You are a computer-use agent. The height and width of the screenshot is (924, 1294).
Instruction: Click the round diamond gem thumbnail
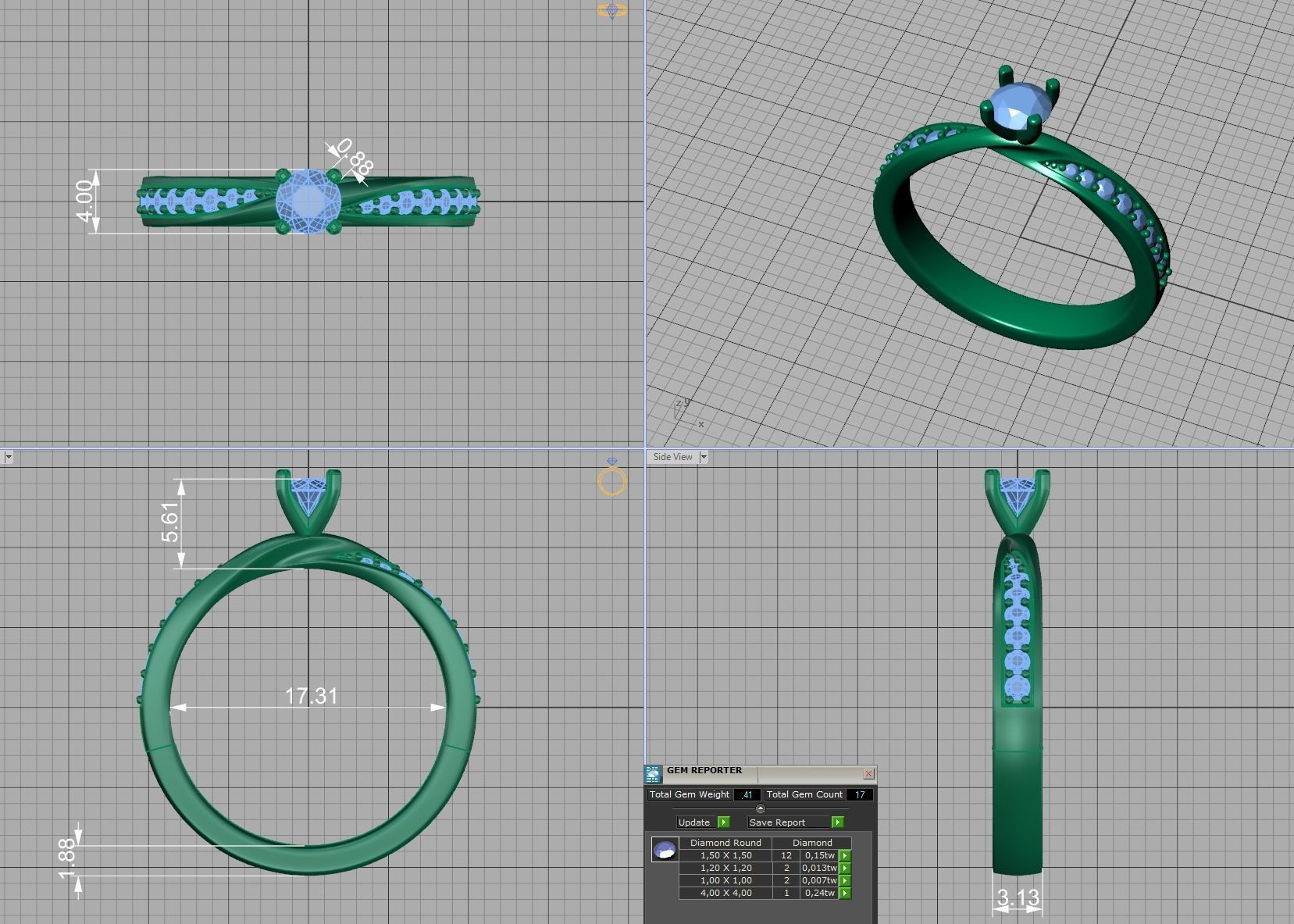(x=665, y=850)
